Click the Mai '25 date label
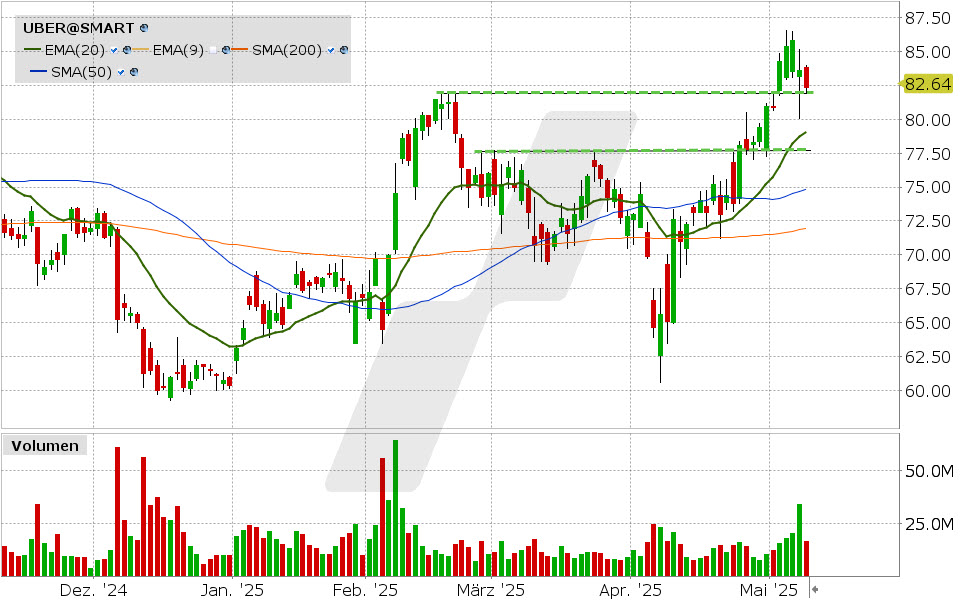960x600 pixels. tap(769, 590)
